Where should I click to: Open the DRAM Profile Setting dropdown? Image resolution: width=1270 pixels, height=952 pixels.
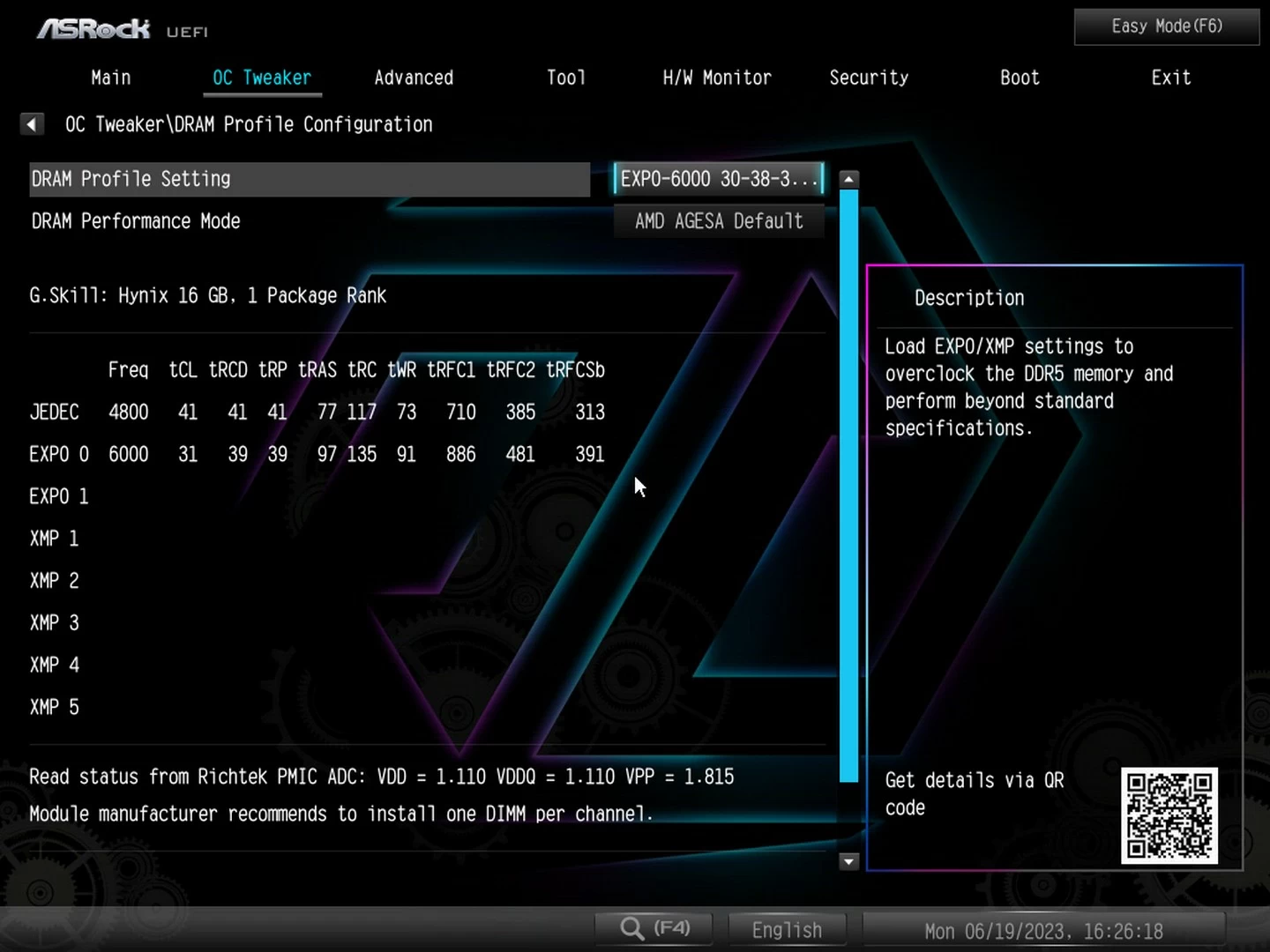coord(719,179)
